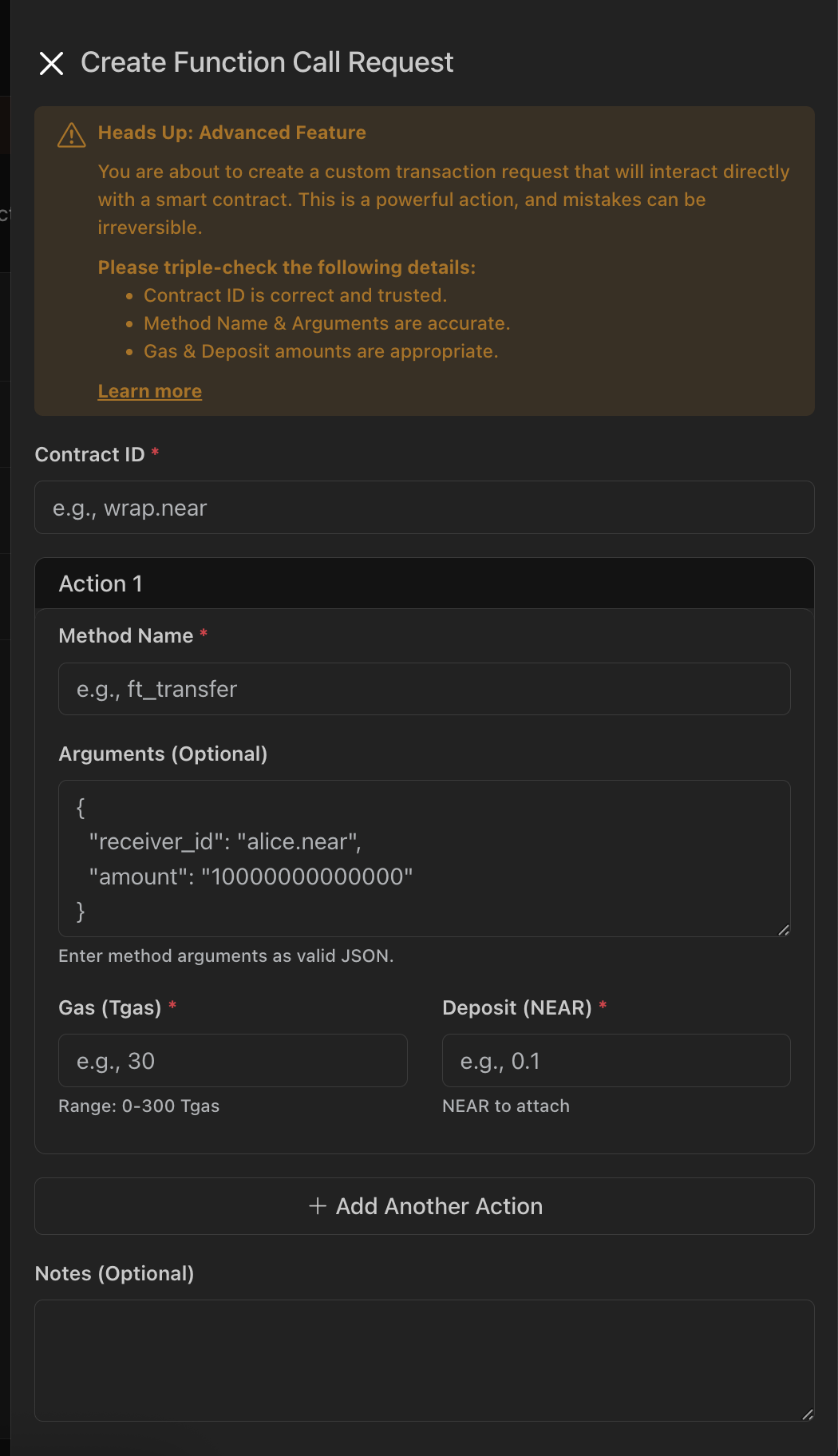Open the Learn more link
The height and width of the screenshot is (1456, 838).
(149, 391)
